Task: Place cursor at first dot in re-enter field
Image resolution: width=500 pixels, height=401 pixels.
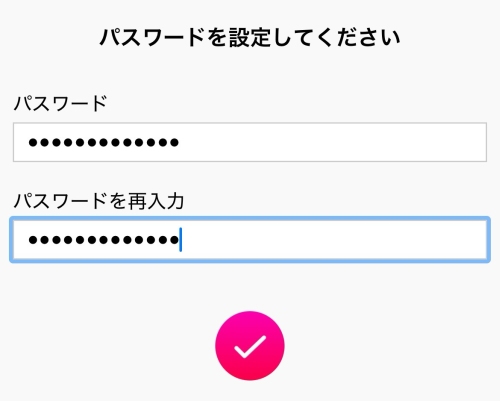Action: coord(33,240)
